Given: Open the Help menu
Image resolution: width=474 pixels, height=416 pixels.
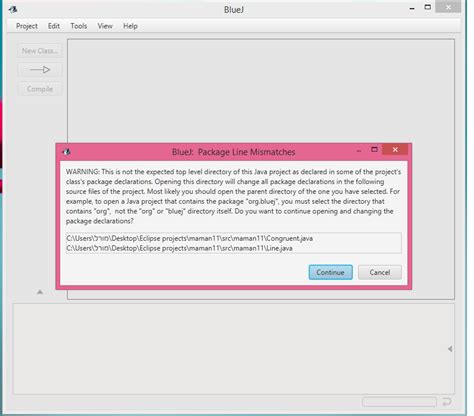Looking at the screenshot, I should click(130, 26).
